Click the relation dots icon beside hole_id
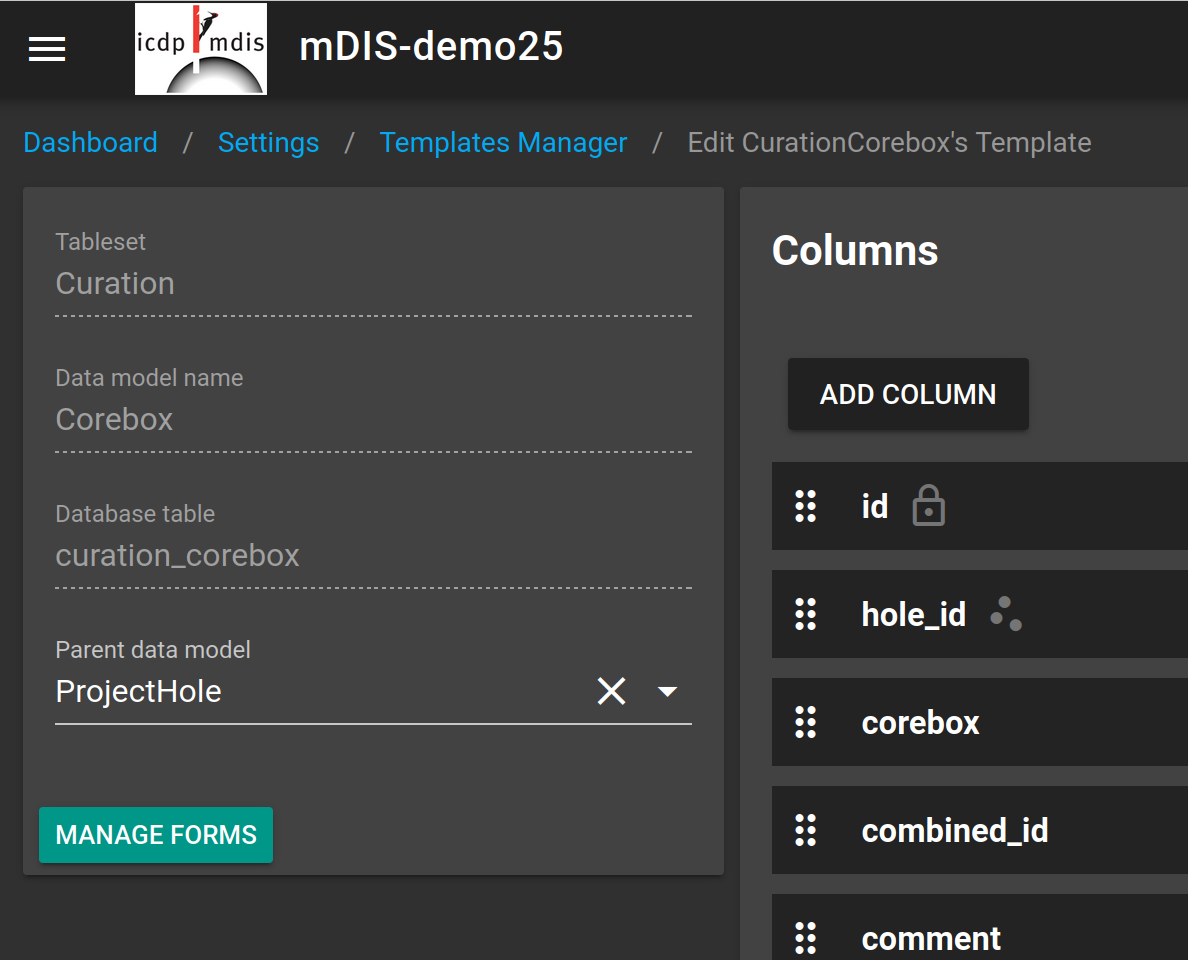1188x960 pixels. pyautogui.click(x=1006, y=614)
